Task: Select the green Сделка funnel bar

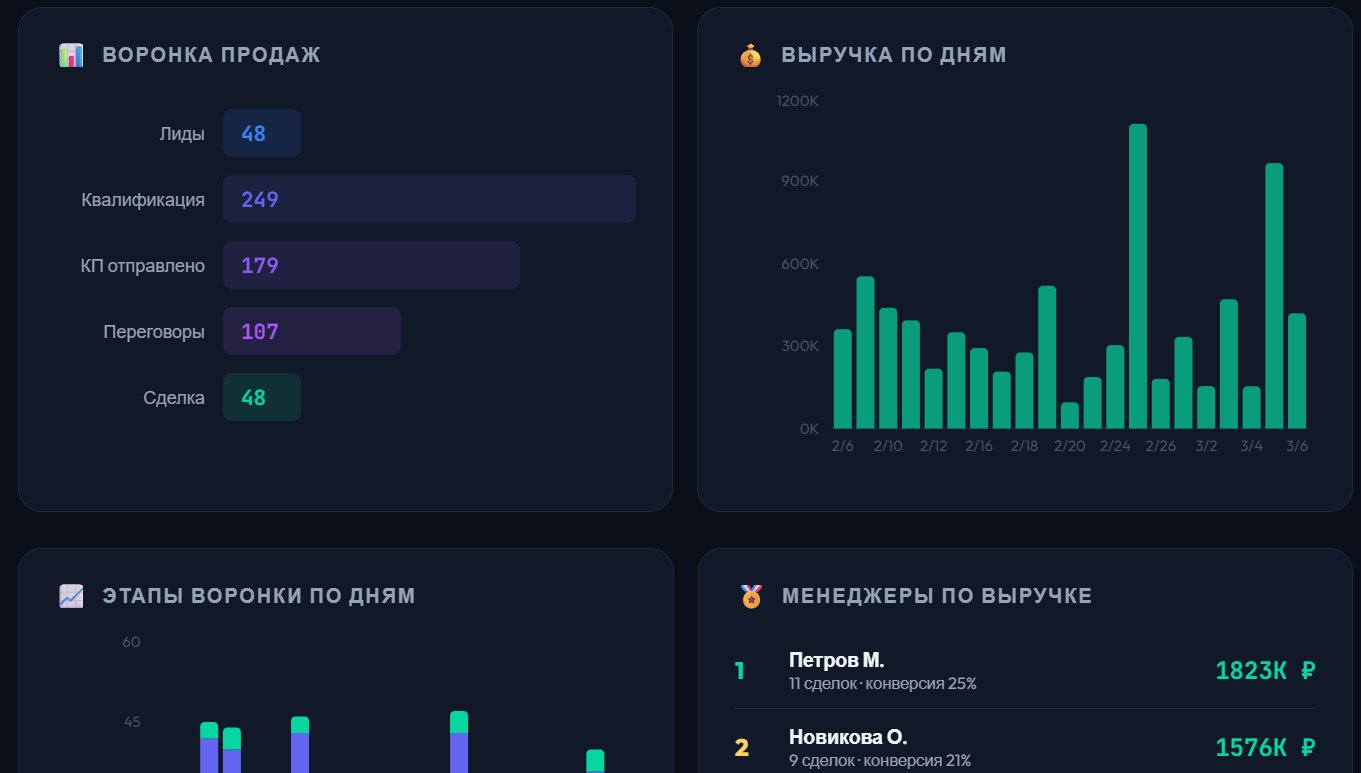Action: click(x=261, y=397)
